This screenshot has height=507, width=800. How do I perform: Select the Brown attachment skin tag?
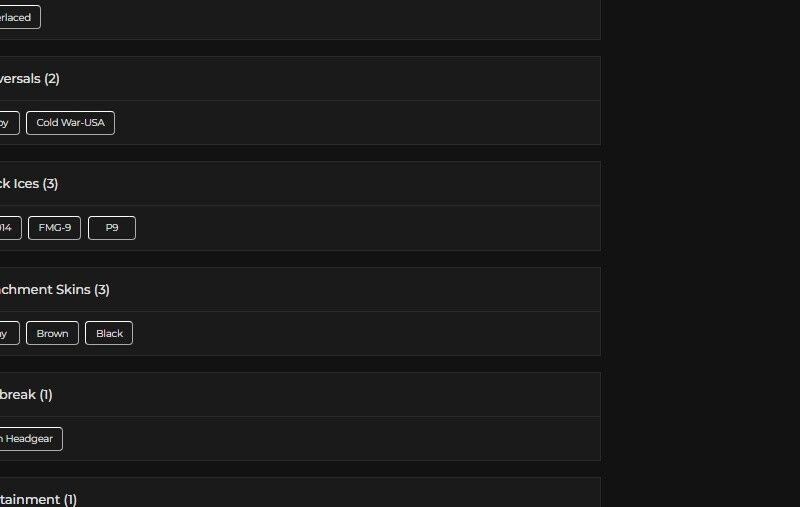[52, 333]
